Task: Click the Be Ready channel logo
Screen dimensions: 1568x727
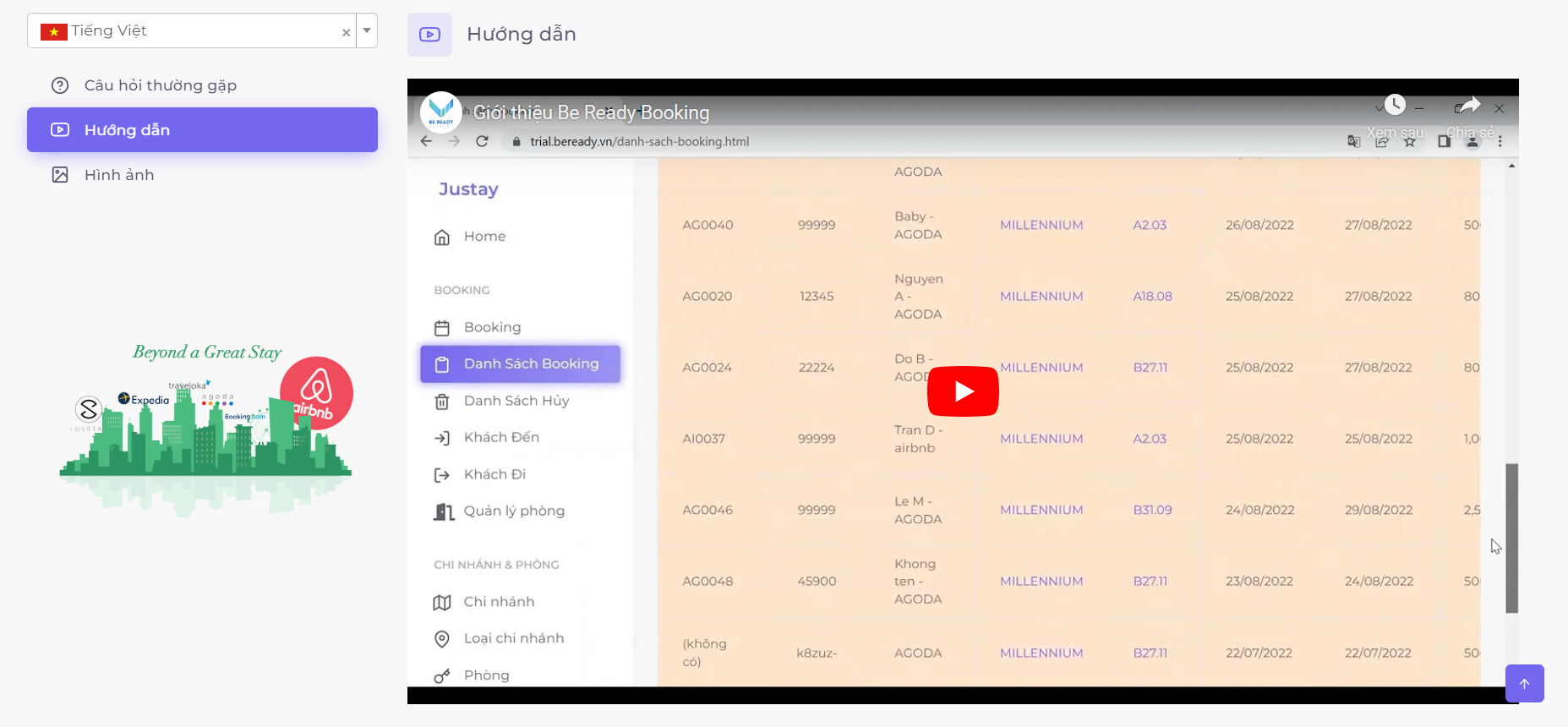Action: click(x=440, y=112)
